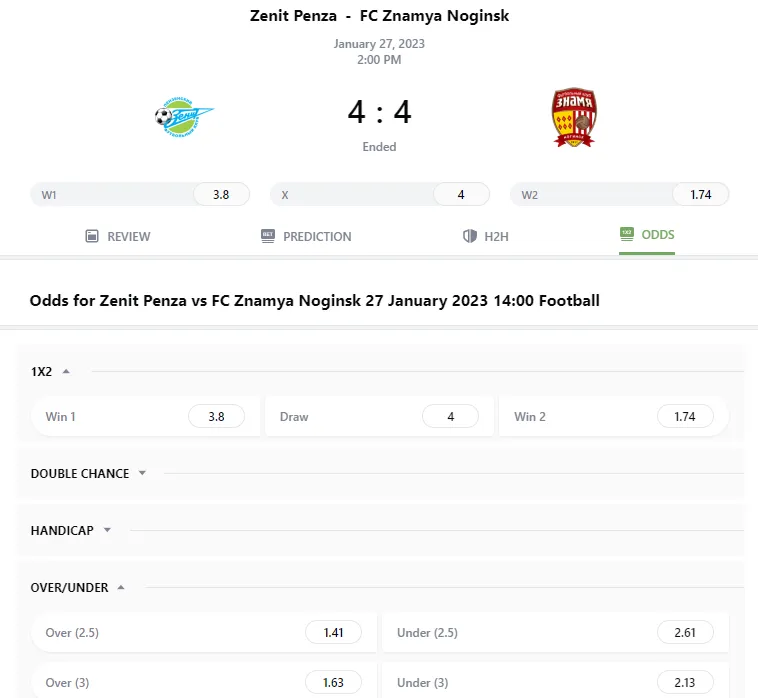This screenshot has height=698, width=758.
Task: Click the FC Znamya Noginsk crest
Action: (x=574, y=117)
